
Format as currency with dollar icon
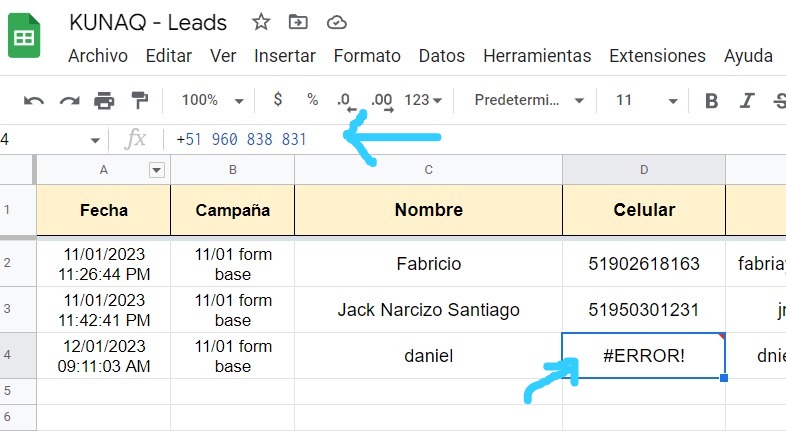coord(278,99)
